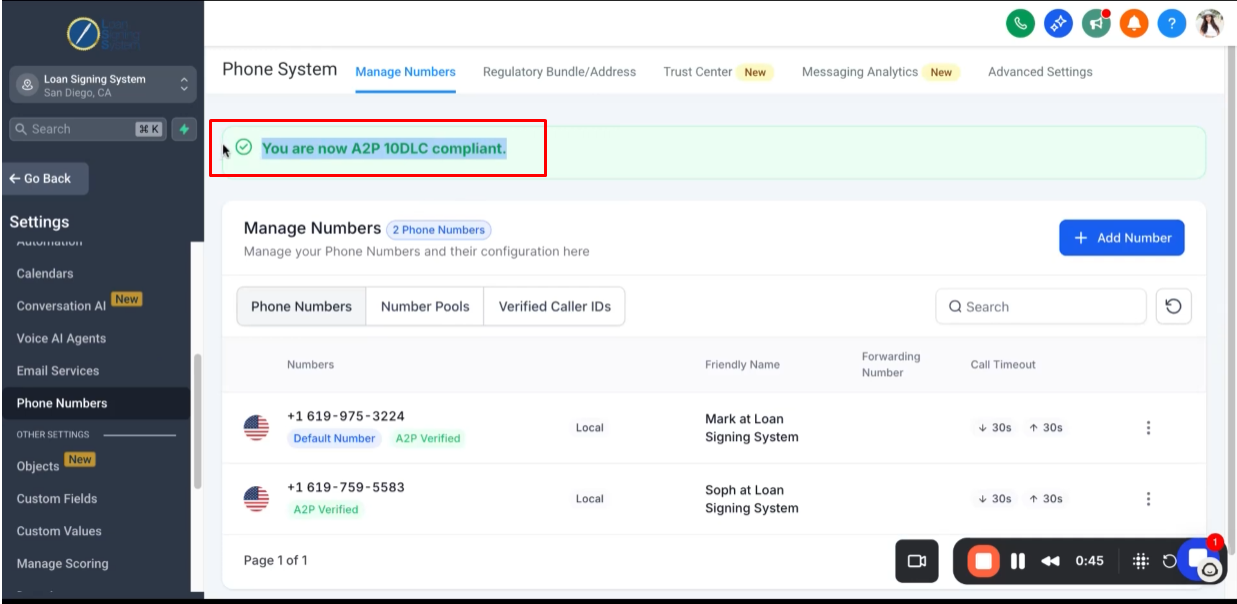The width and height of the screenshot is (1237, 604).
Task: Click the camera icon in the recorder bar
Action: click(916, 561)
